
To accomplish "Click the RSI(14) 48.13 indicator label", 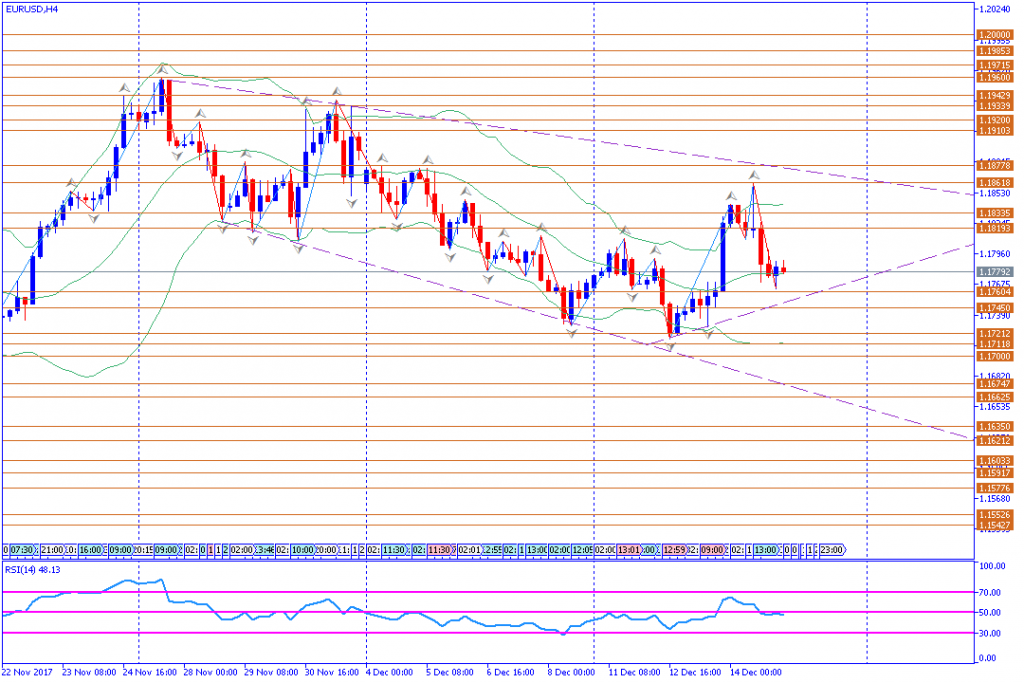I will coord(33,567).
